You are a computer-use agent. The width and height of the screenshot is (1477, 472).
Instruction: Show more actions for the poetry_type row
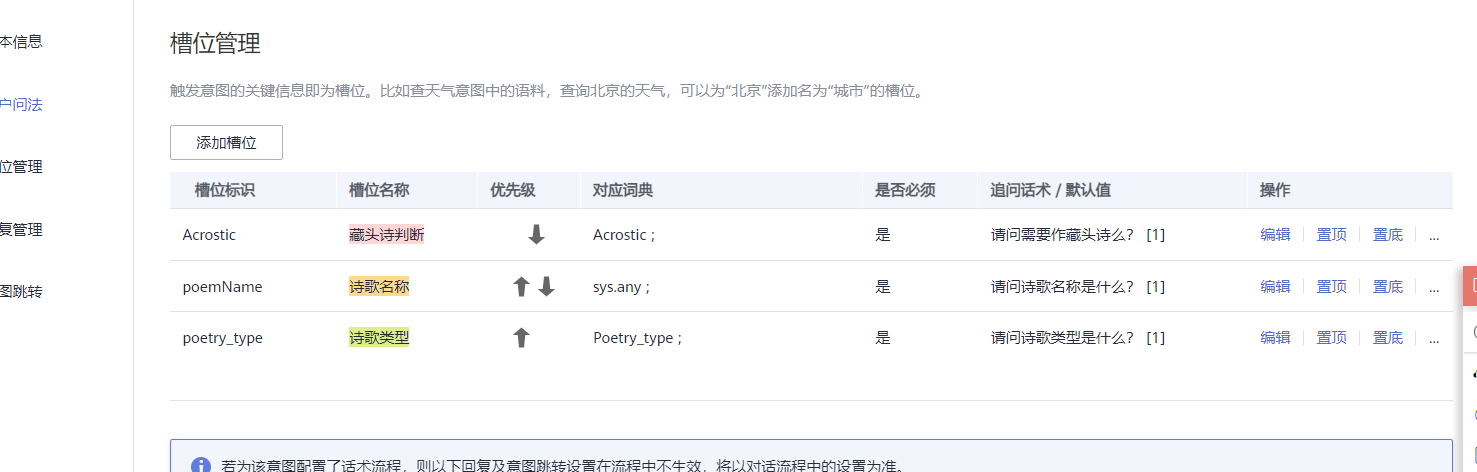tap(1434, 338)
